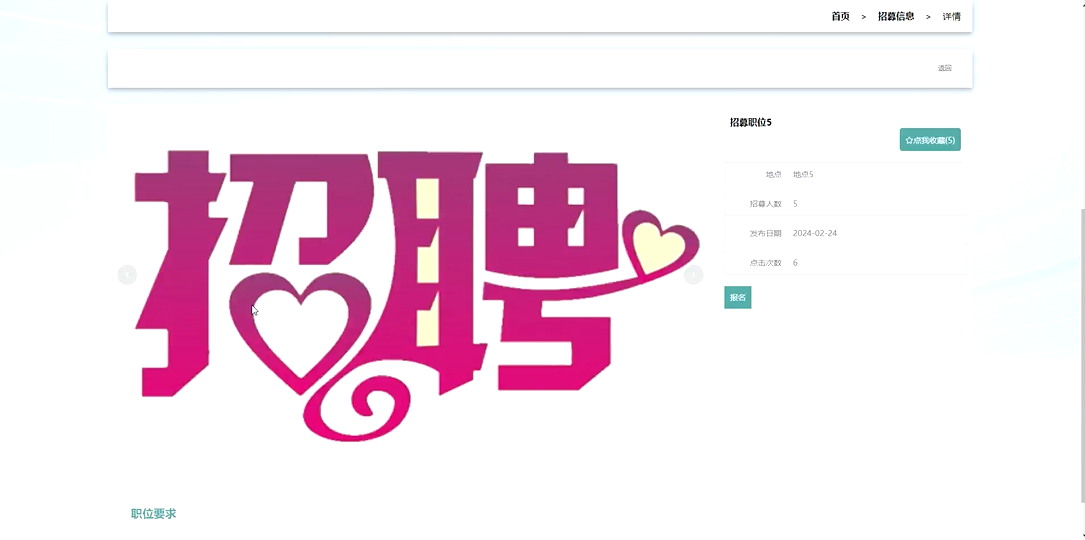Go to 首页 breadcrumb link
Screen dimensions: 1085x540
tap(840, 17)
